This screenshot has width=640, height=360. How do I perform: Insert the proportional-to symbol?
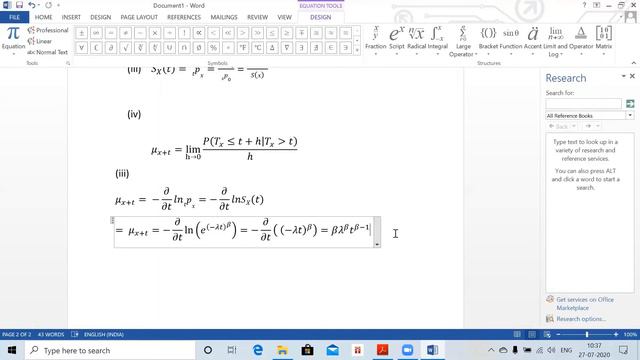(199, 33)
